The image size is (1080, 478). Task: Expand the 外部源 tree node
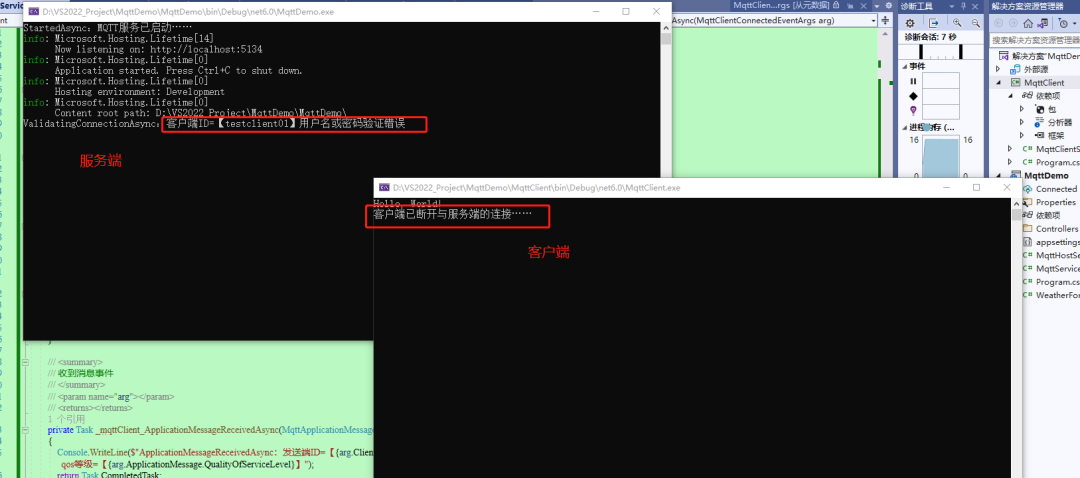click(997, 70)
